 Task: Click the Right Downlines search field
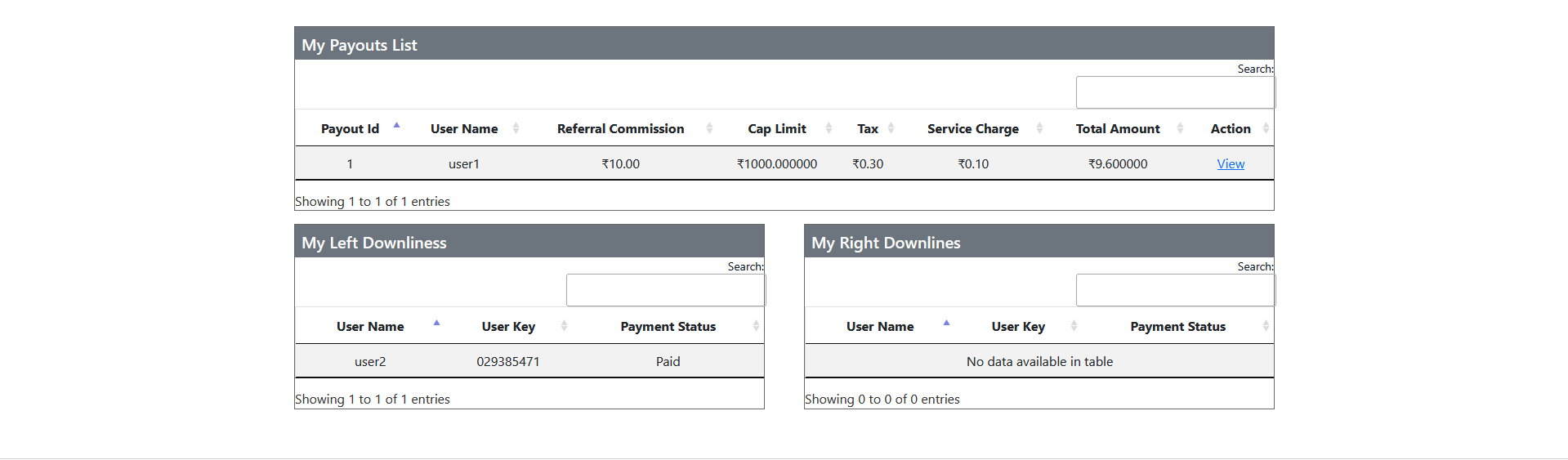click(1174, 290)
